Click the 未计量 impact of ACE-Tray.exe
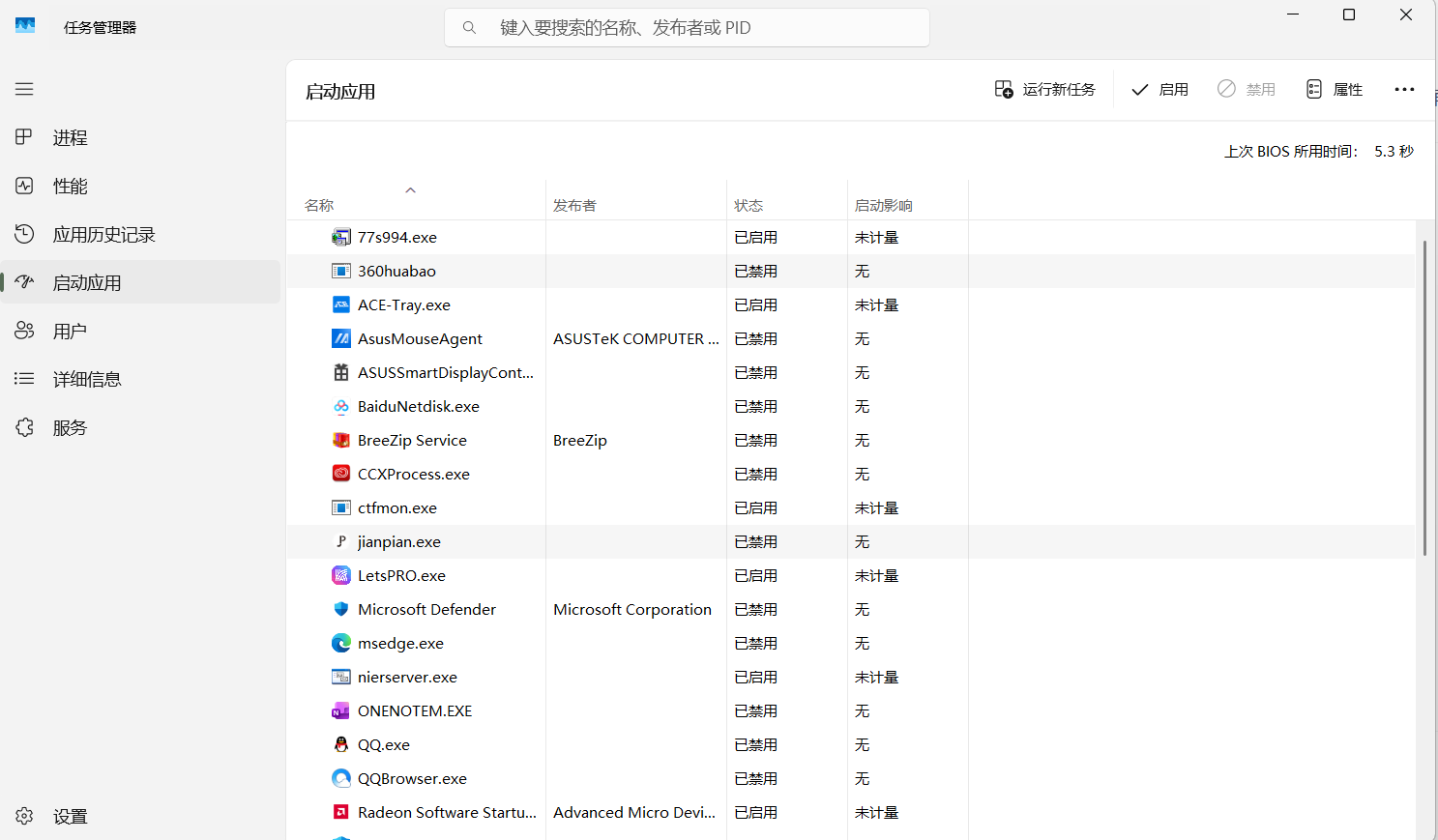 pos(876,304)
